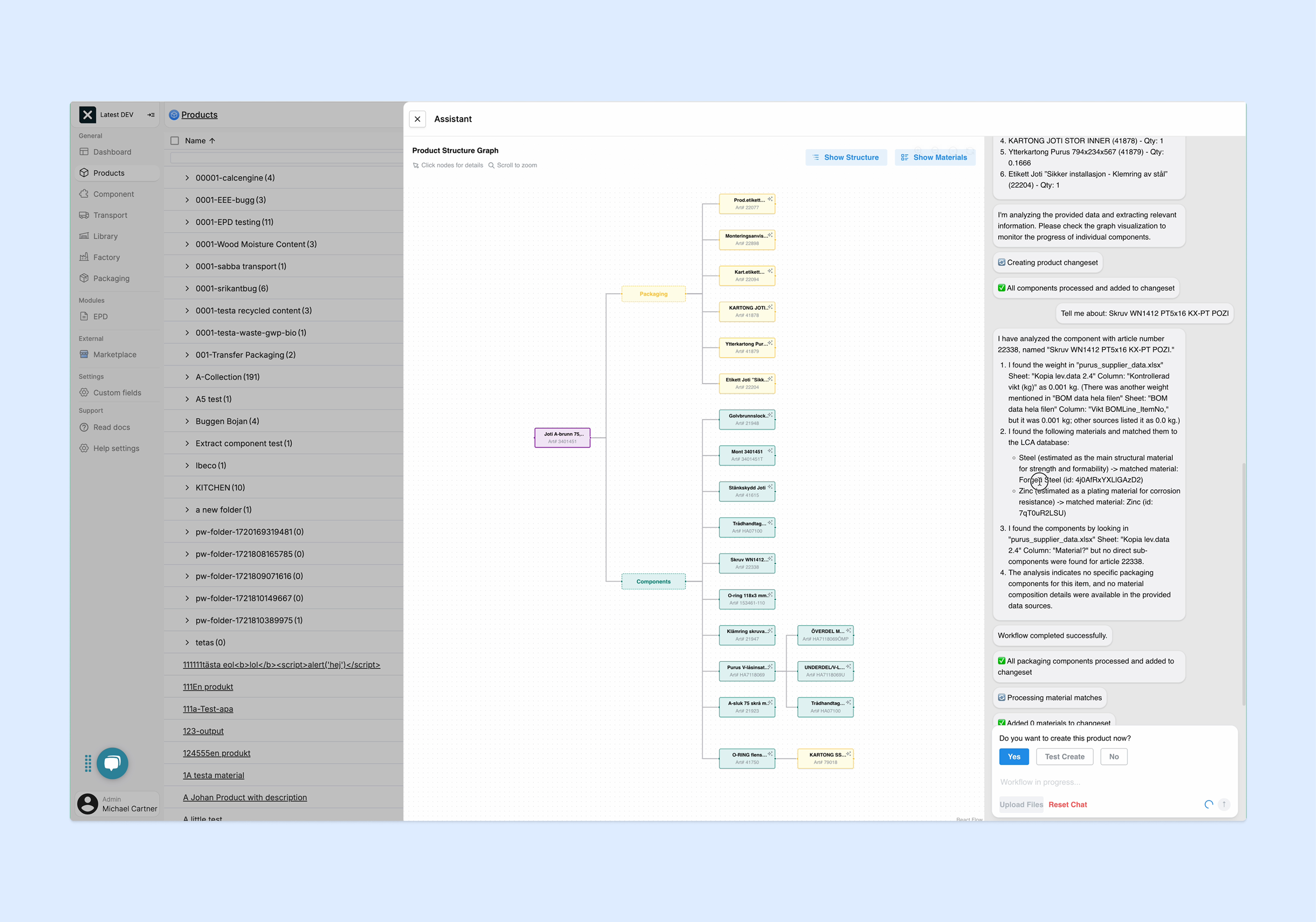Click sparkle icon on KARTONG JOTI node
Viewport: 1316px width, 922px height.
(770, 306)
